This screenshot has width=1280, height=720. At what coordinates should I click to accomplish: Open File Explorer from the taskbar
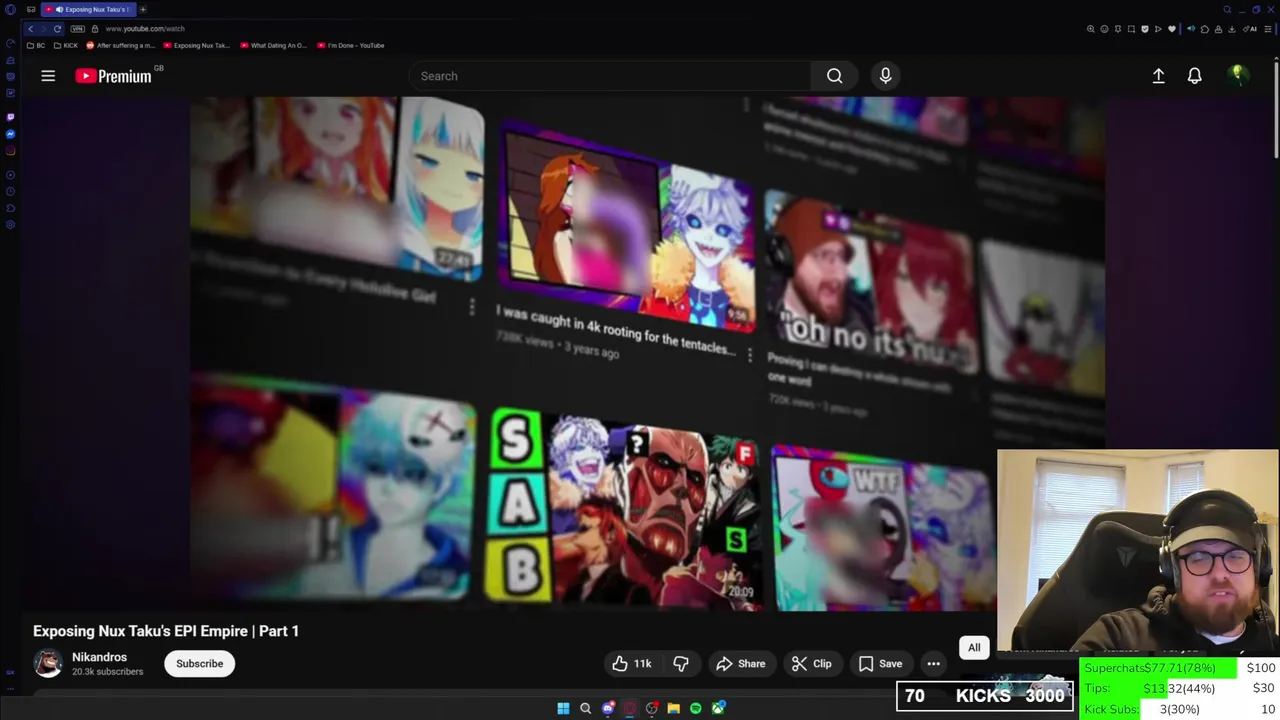[x=673, y=708]
